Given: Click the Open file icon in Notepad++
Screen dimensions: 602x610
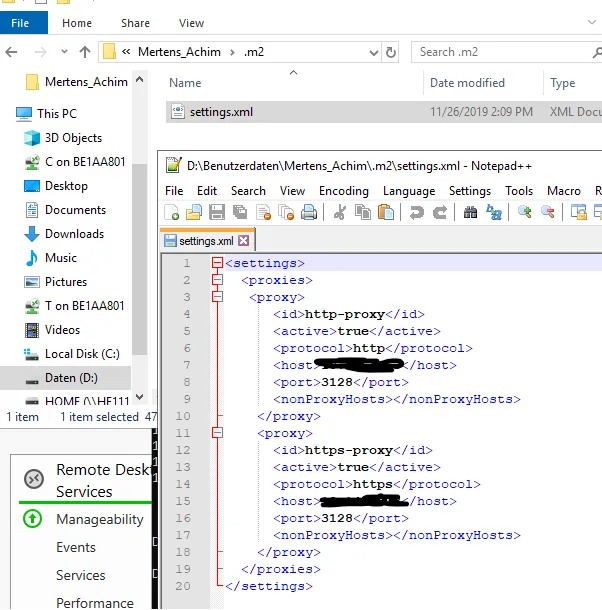Looking at the screenshot, I should click(194, 212).
